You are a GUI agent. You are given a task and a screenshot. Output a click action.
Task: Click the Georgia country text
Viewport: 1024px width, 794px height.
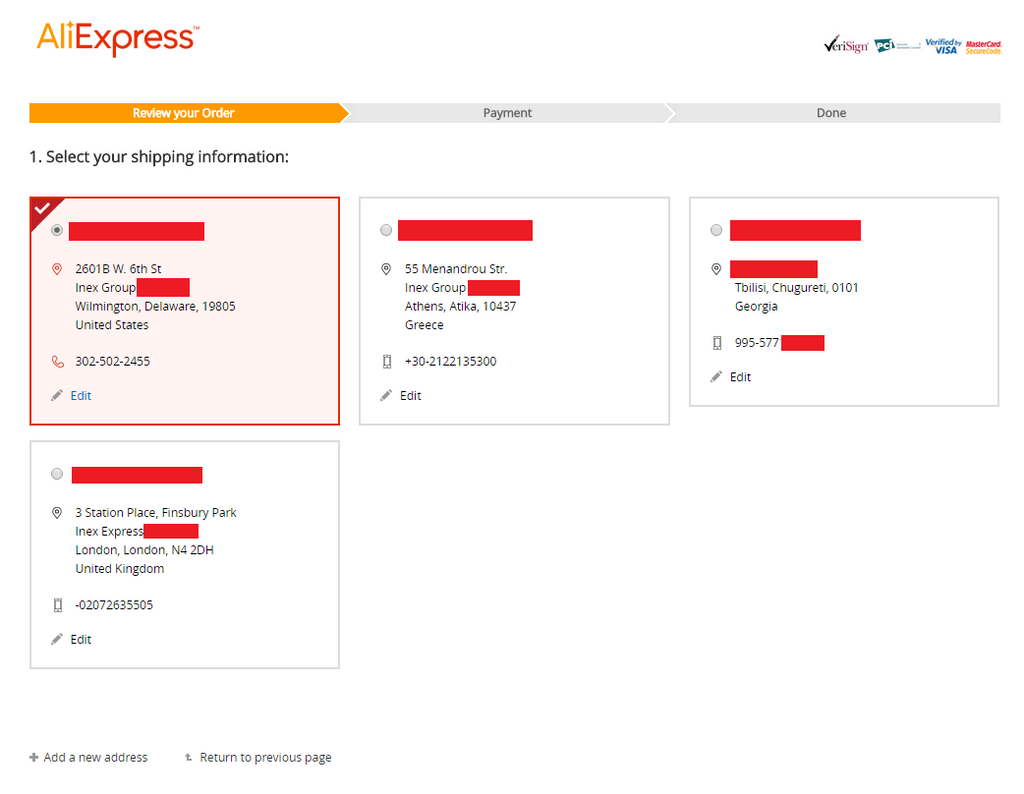coord(756,307)
